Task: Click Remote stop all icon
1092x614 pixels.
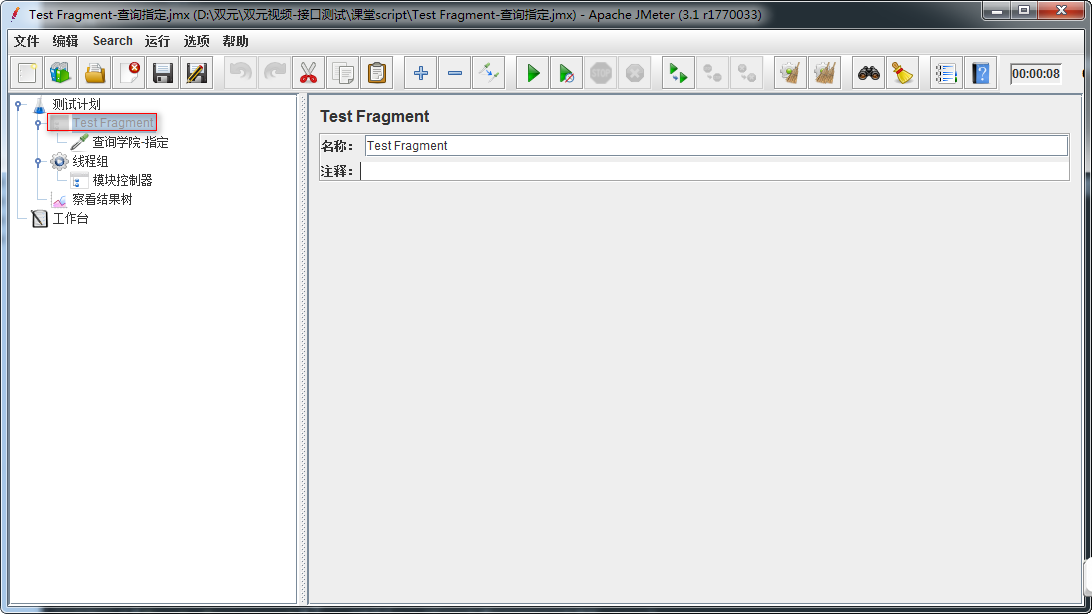Action: [x=712, y=73]
